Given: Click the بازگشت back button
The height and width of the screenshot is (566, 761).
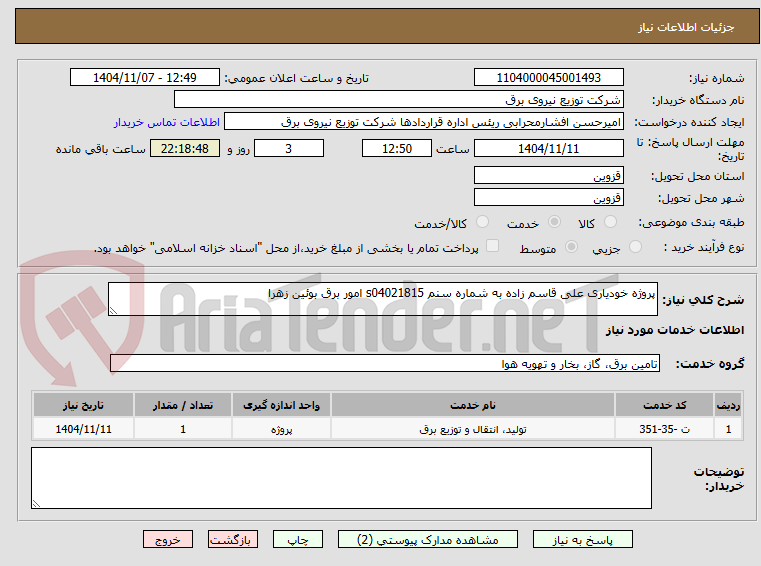Looking at the screenshot, I should pos(233,539).
